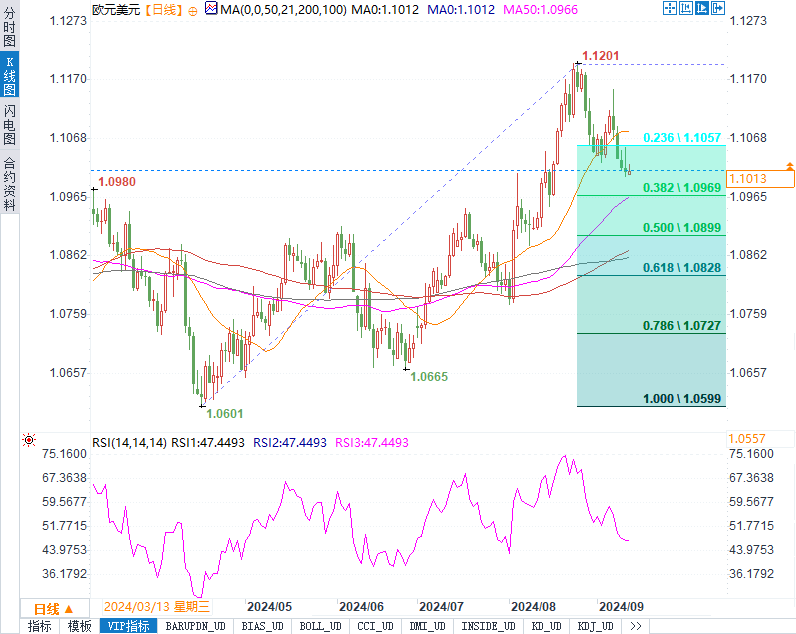Image resolution: width=796 pixels, height=634 pixels.
Task: Click the 2024/03/13 星期三 date label
Action: pos(157,607)
